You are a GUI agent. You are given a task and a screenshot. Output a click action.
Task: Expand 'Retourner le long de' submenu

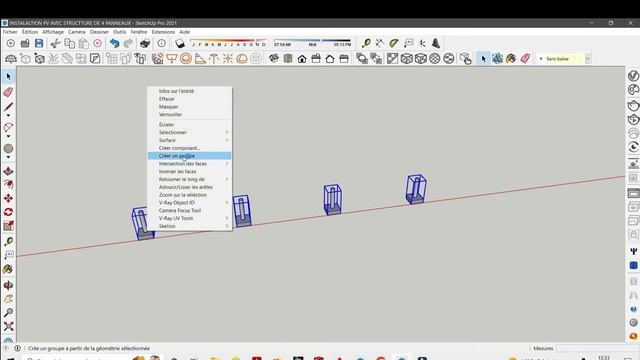point(190,179)
